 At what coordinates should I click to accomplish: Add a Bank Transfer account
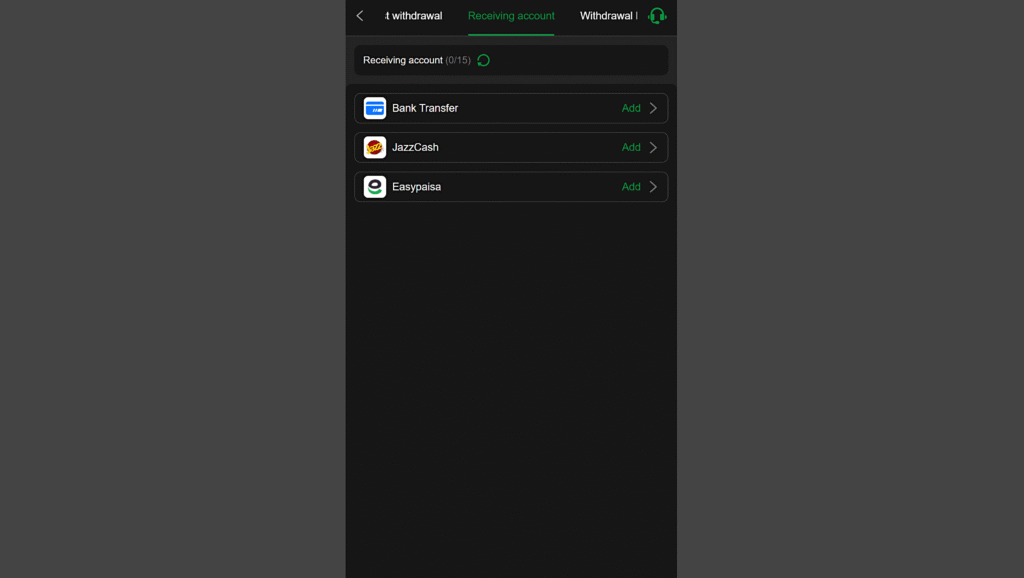tap(631, 108)
